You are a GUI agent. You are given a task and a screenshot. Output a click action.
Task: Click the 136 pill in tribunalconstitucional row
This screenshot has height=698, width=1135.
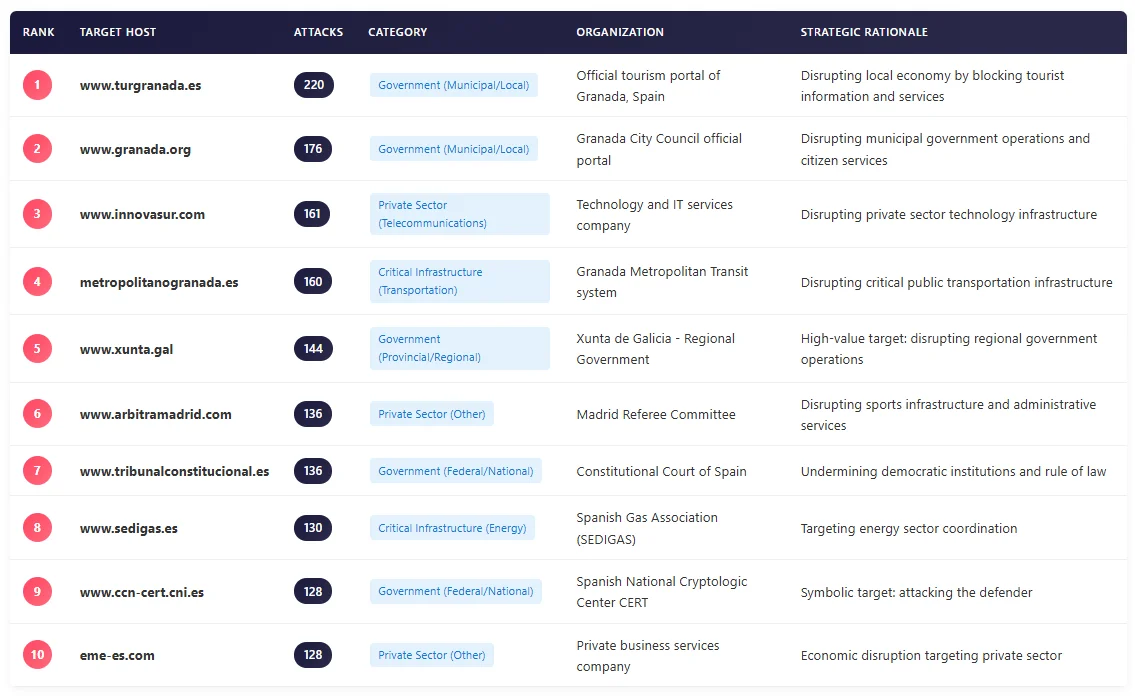(313, 471)
